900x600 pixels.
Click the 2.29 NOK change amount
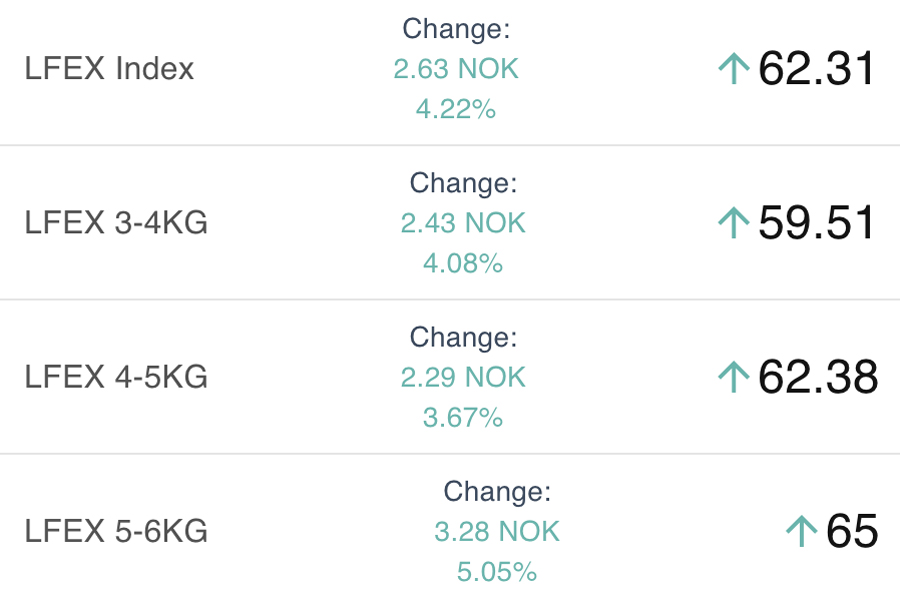point(463,377)
